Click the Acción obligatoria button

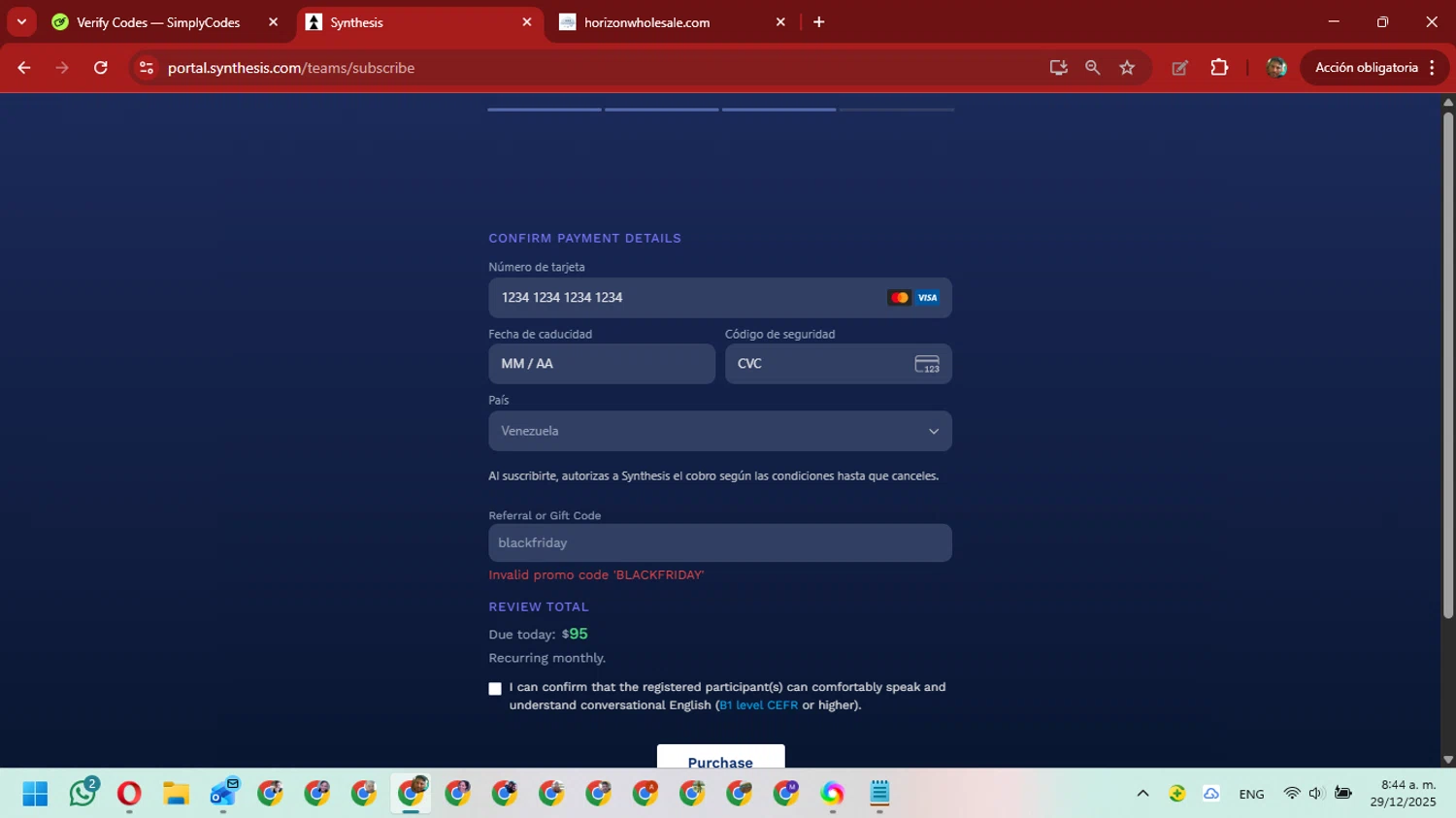[x=1366, y=68]
